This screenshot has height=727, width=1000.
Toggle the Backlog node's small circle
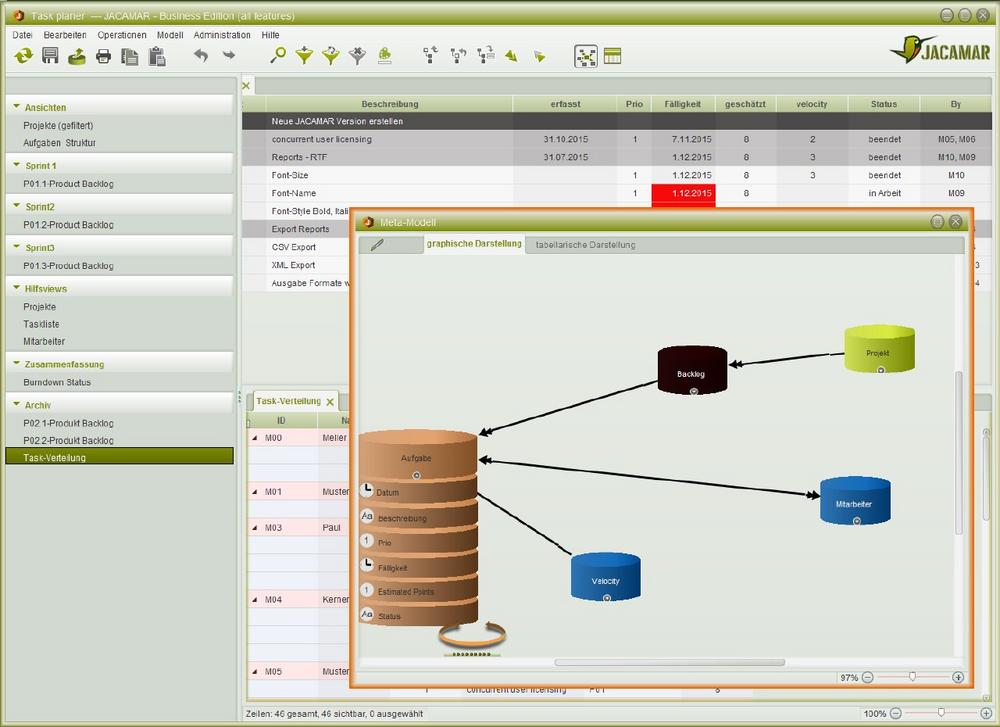(694, 392)
